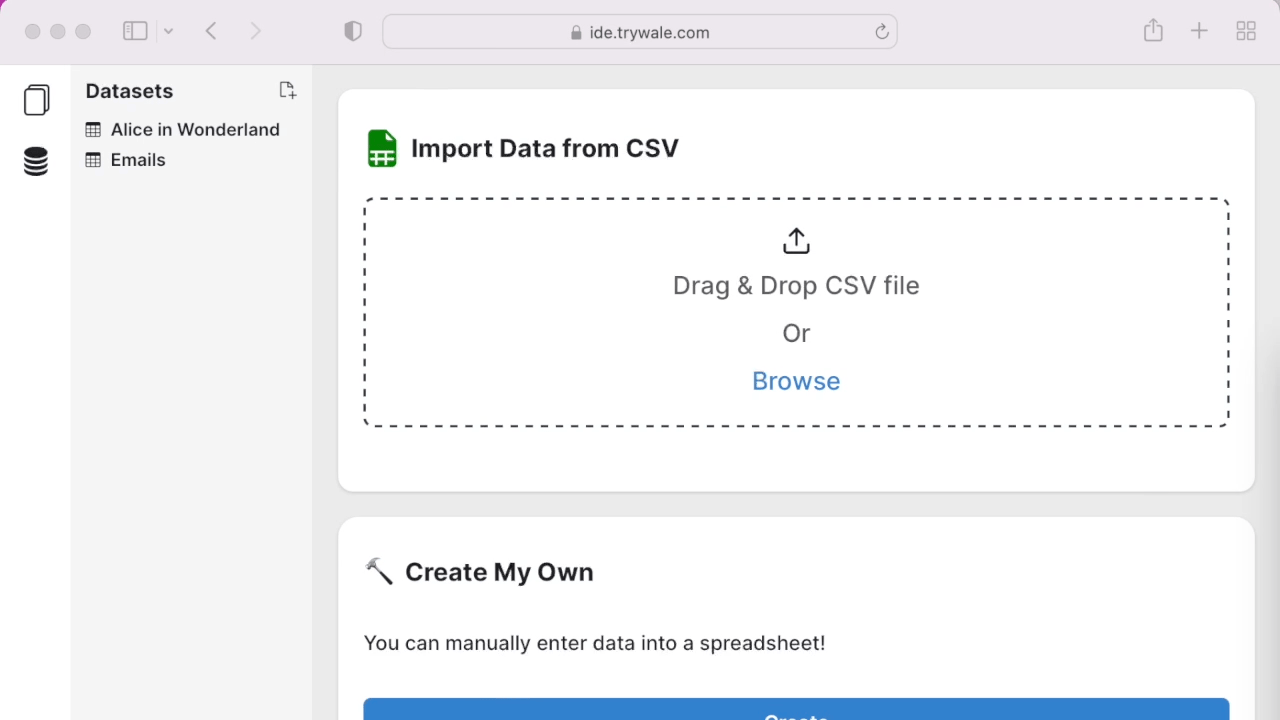Open a new browser tab
The height and width of the screenshot is (720, 1280).
(1198, 31)
